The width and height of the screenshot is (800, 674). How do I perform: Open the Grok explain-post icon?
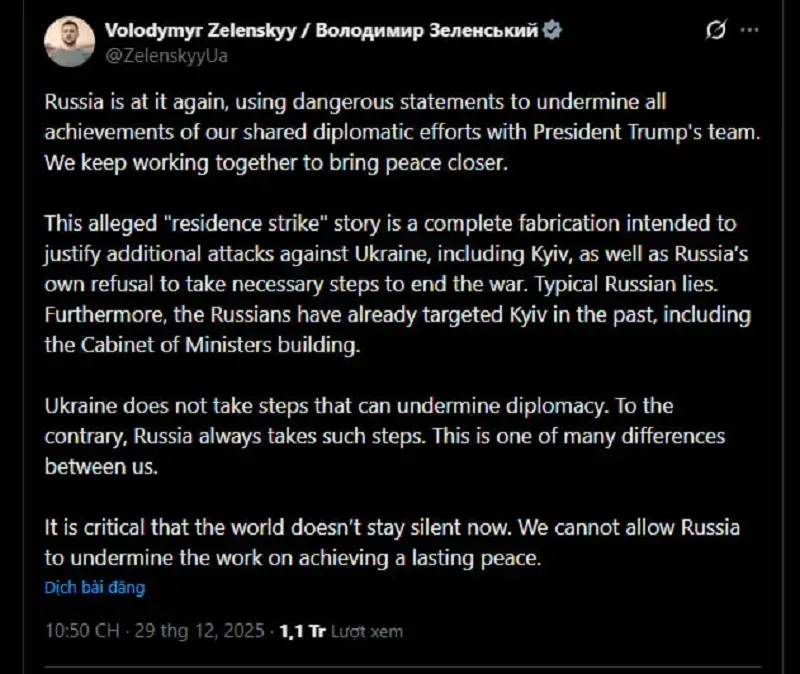pyautogui.click(x=715, y=32)
